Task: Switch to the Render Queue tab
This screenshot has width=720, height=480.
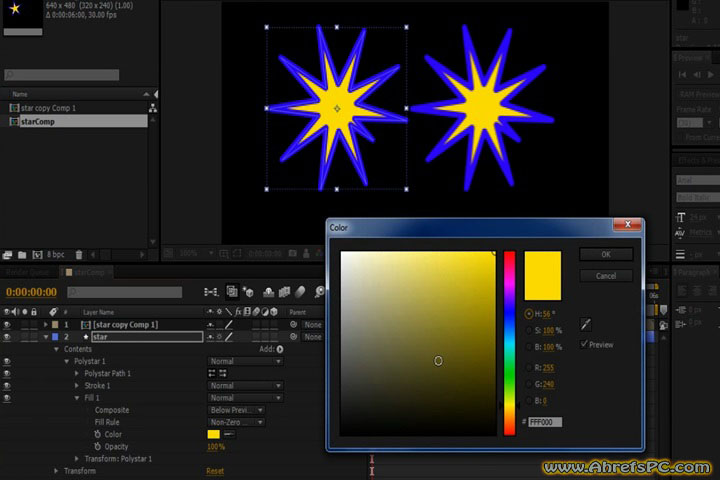Action: point(28,272)
